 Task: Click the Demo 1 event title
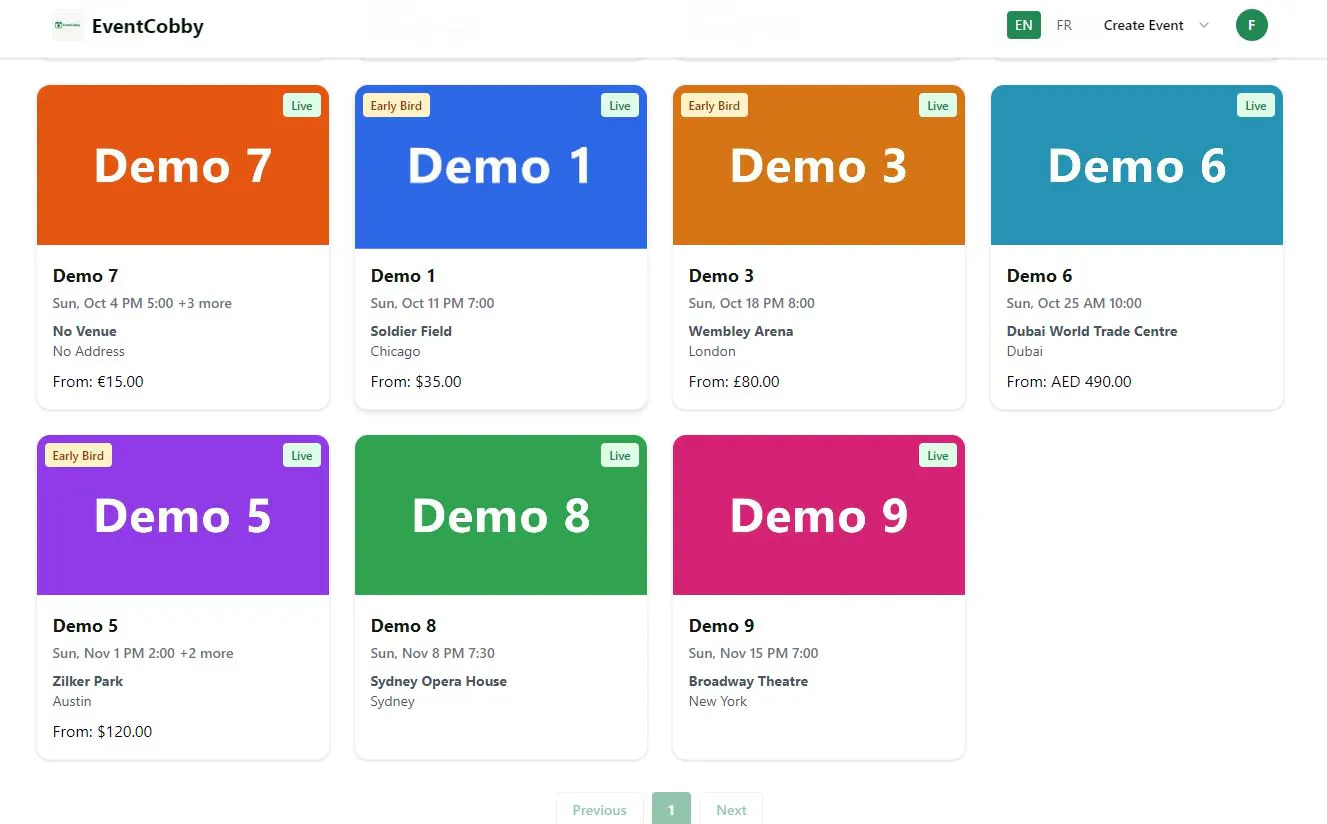pyautogui.click(x=403, y=276)
